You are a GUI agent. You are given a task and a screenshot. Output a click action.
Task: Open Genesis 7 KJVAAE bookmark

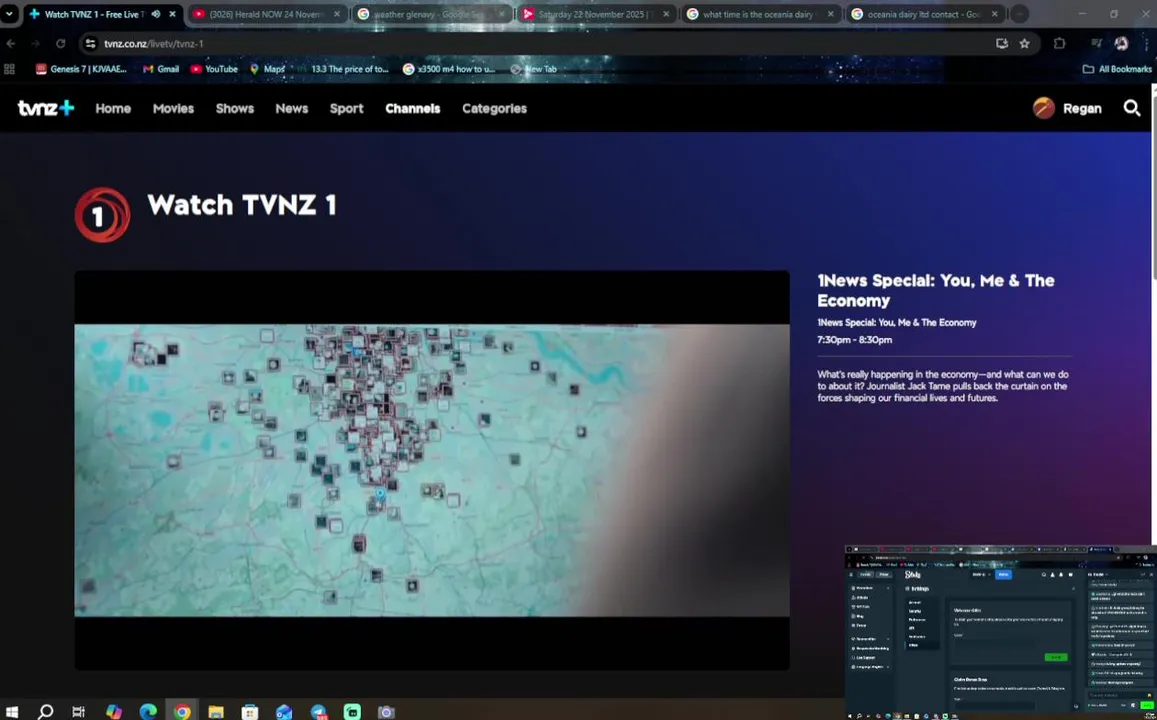tap(81, 69)
